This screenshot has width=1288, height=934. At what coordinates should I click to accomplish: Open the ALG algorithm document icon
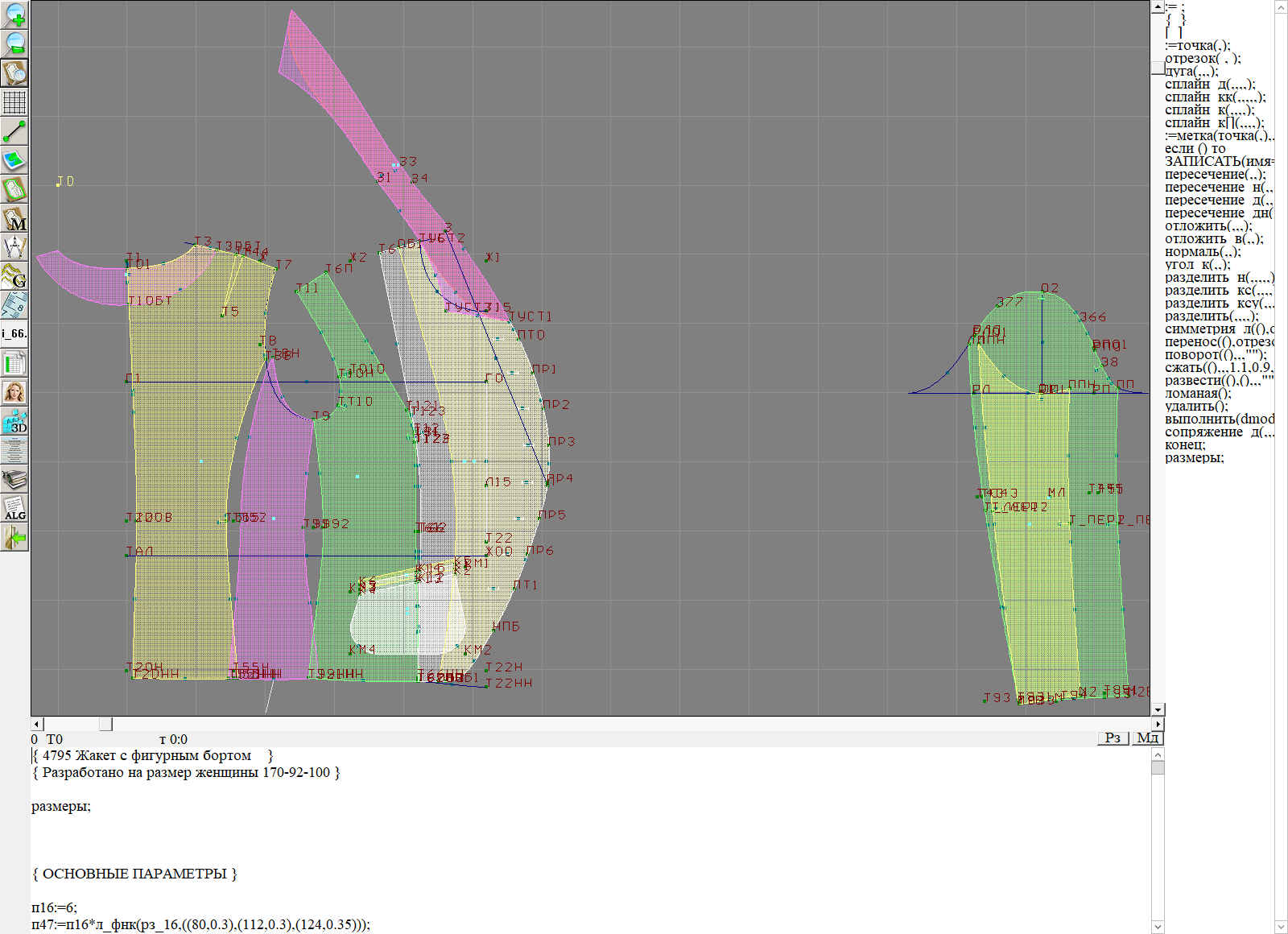(x=14, y=509)
